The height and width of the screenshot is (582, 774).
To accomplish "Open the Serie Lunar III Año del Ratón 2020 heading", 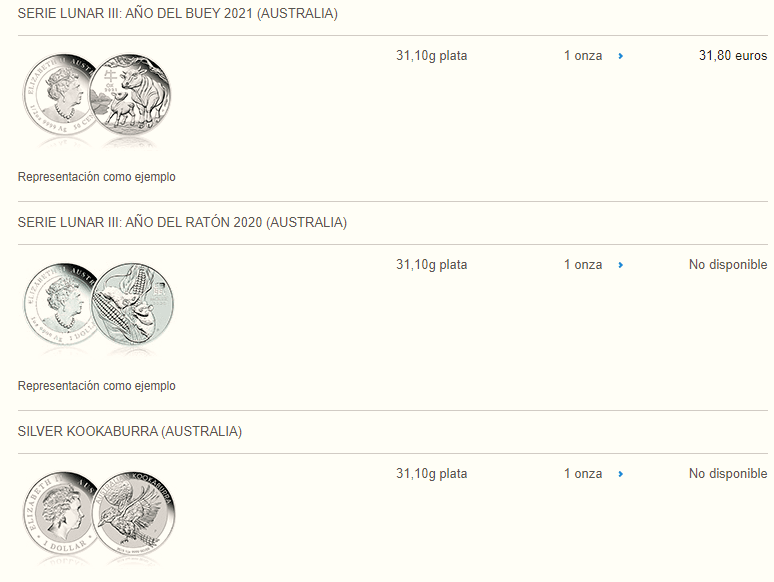I will click(x=182, y=222).
